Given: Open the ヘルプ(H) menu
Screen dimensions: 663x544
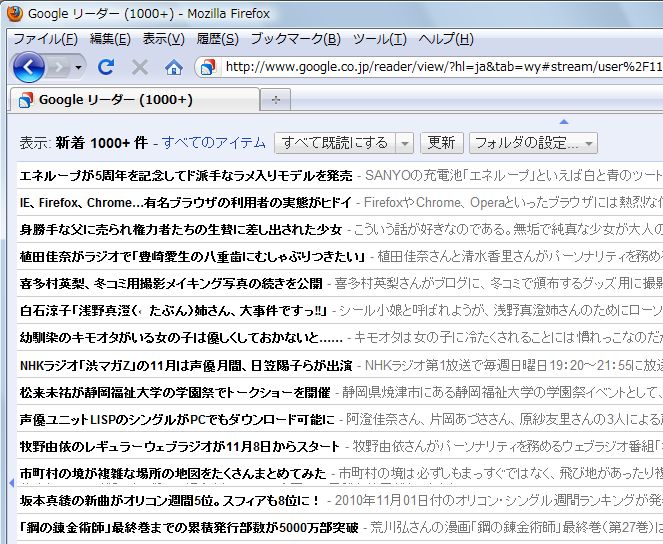Looking at the screenshot, I should pyautogui.click(x=446, y=39).
